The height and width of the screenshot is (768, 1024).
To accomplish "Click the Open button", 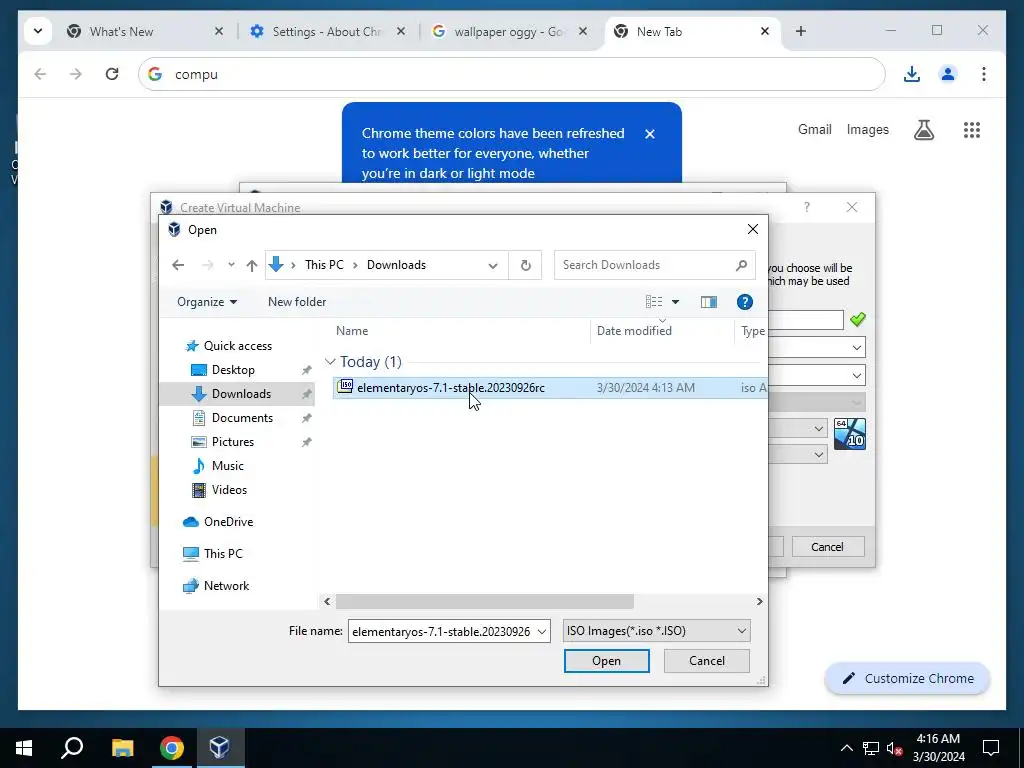I will click(607, 661).
